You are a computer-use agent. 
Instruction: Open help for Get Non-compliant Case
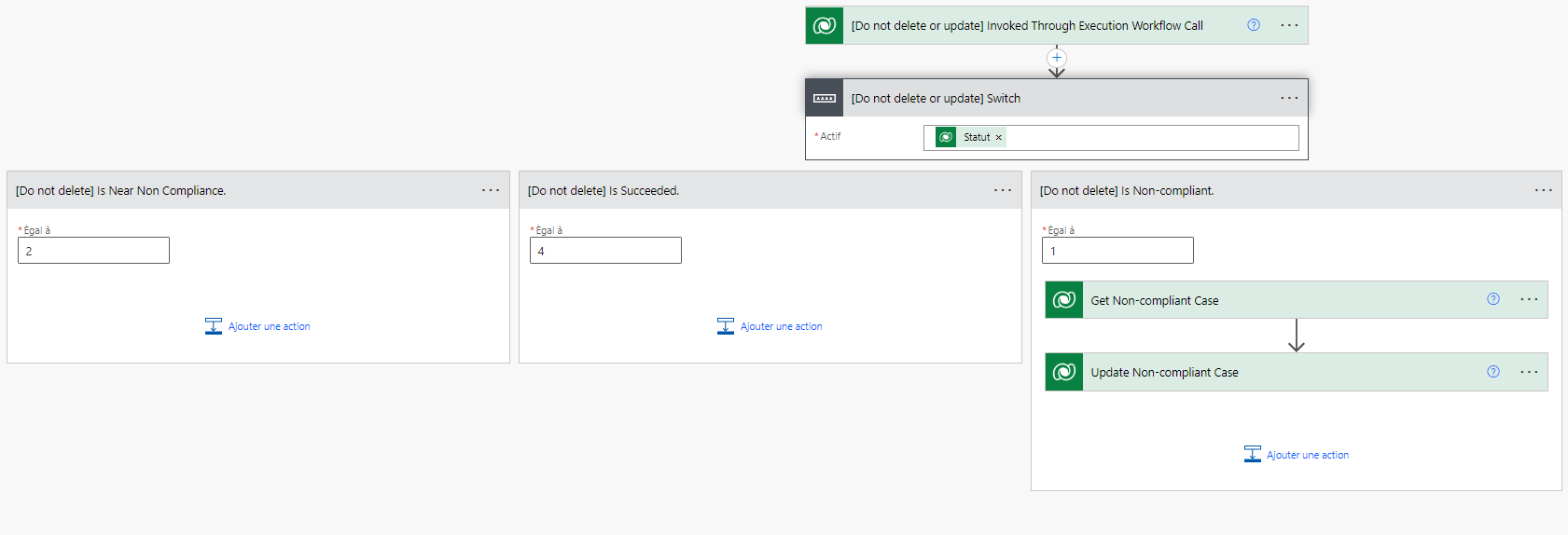coord(1493,299)
